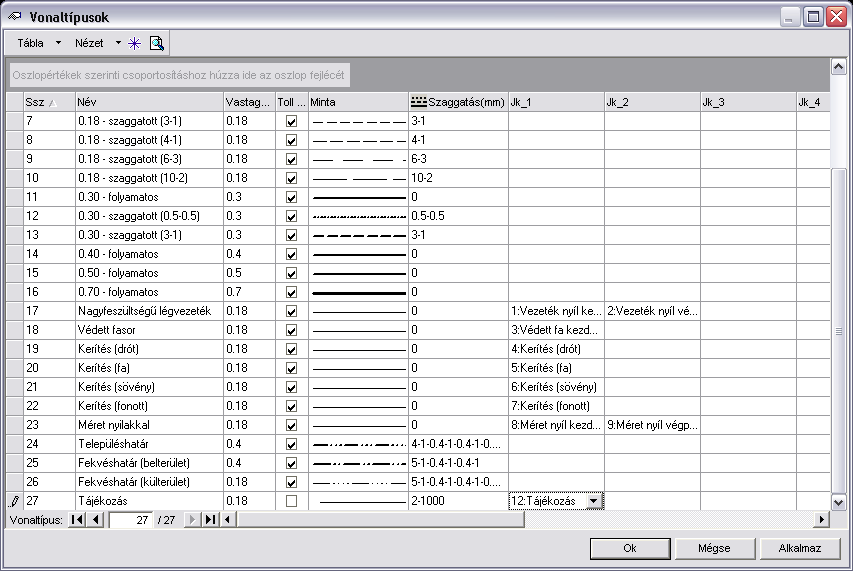Select the Kerítés (sövény) name cell
853x571 pixels.
pos(149,387)
